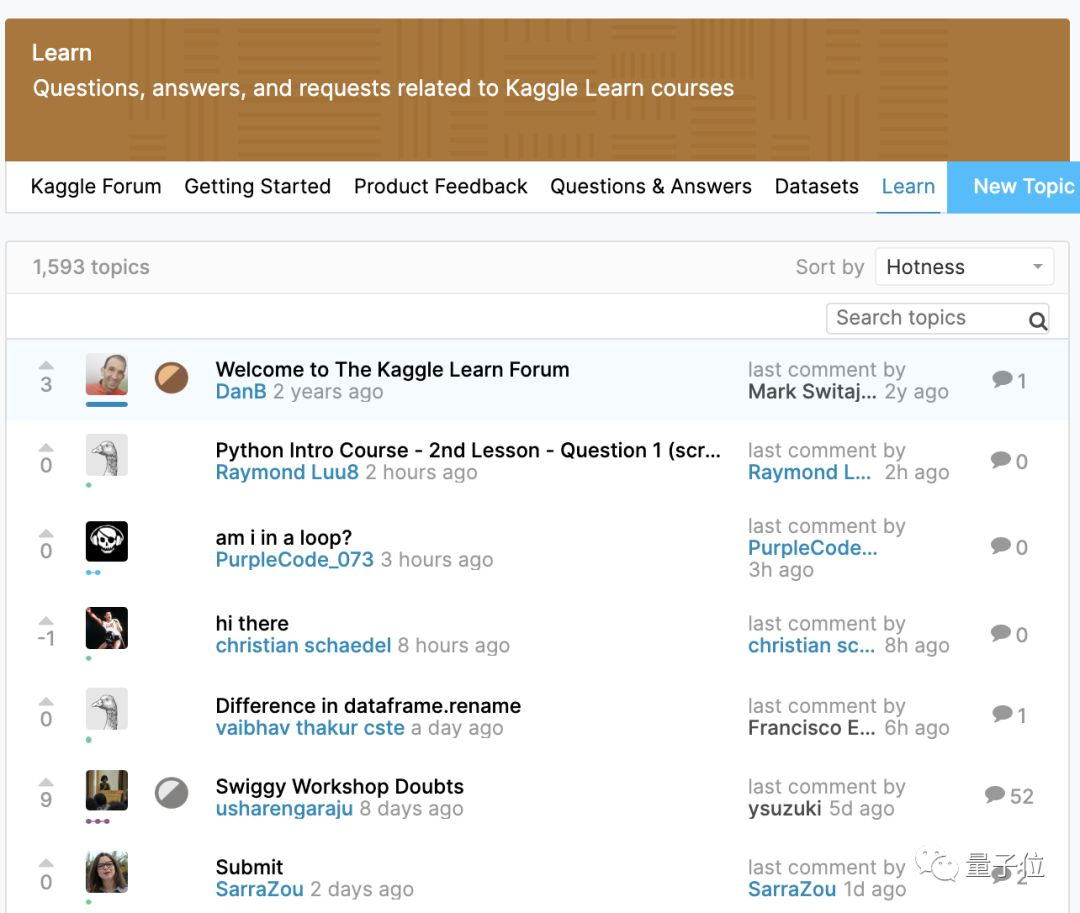Visit author link usharengaraju
The image size is (1080, 913).
click(284, 808)
